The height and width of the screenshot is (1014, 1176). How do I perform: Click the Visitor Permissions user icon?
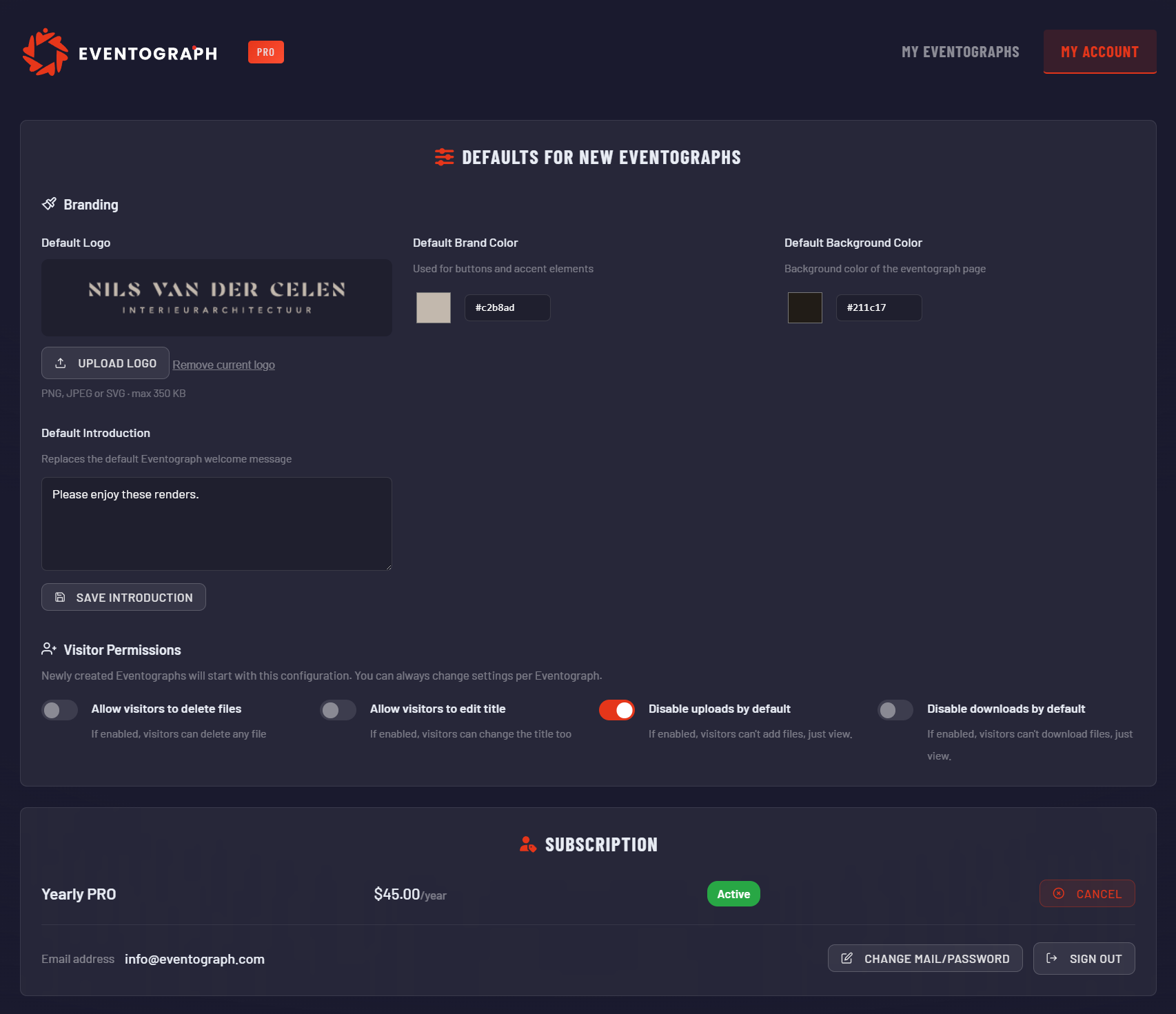tap(49, 649)
